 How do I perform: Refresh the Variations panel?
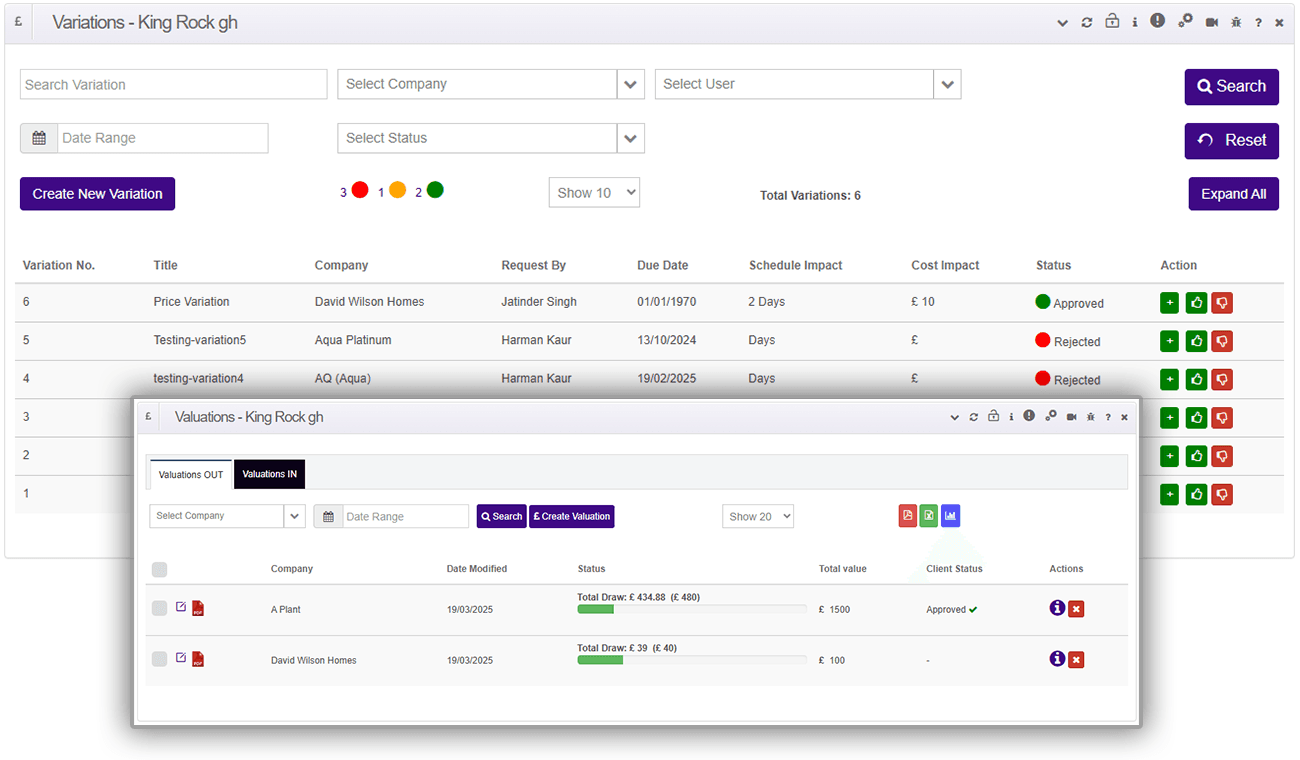pos(1087,22)
